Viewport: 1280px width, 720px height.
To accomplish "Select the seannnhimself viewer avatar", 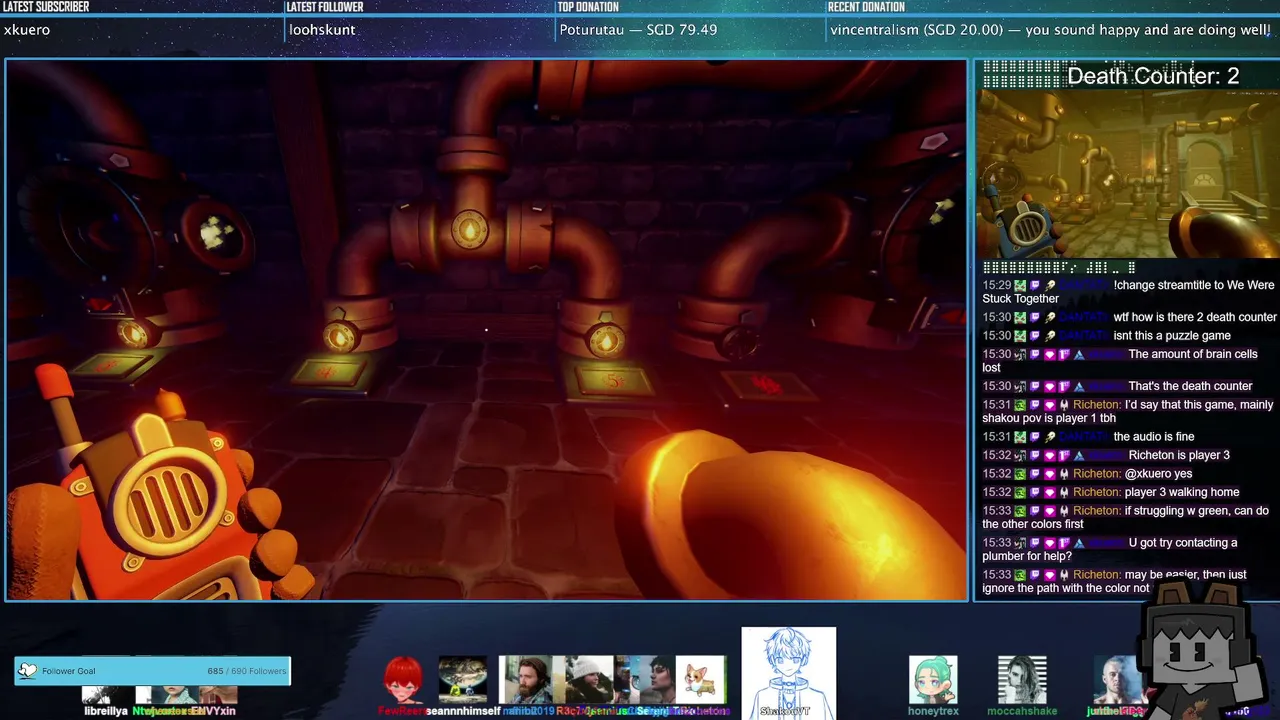I will click(x=463, y=680).
